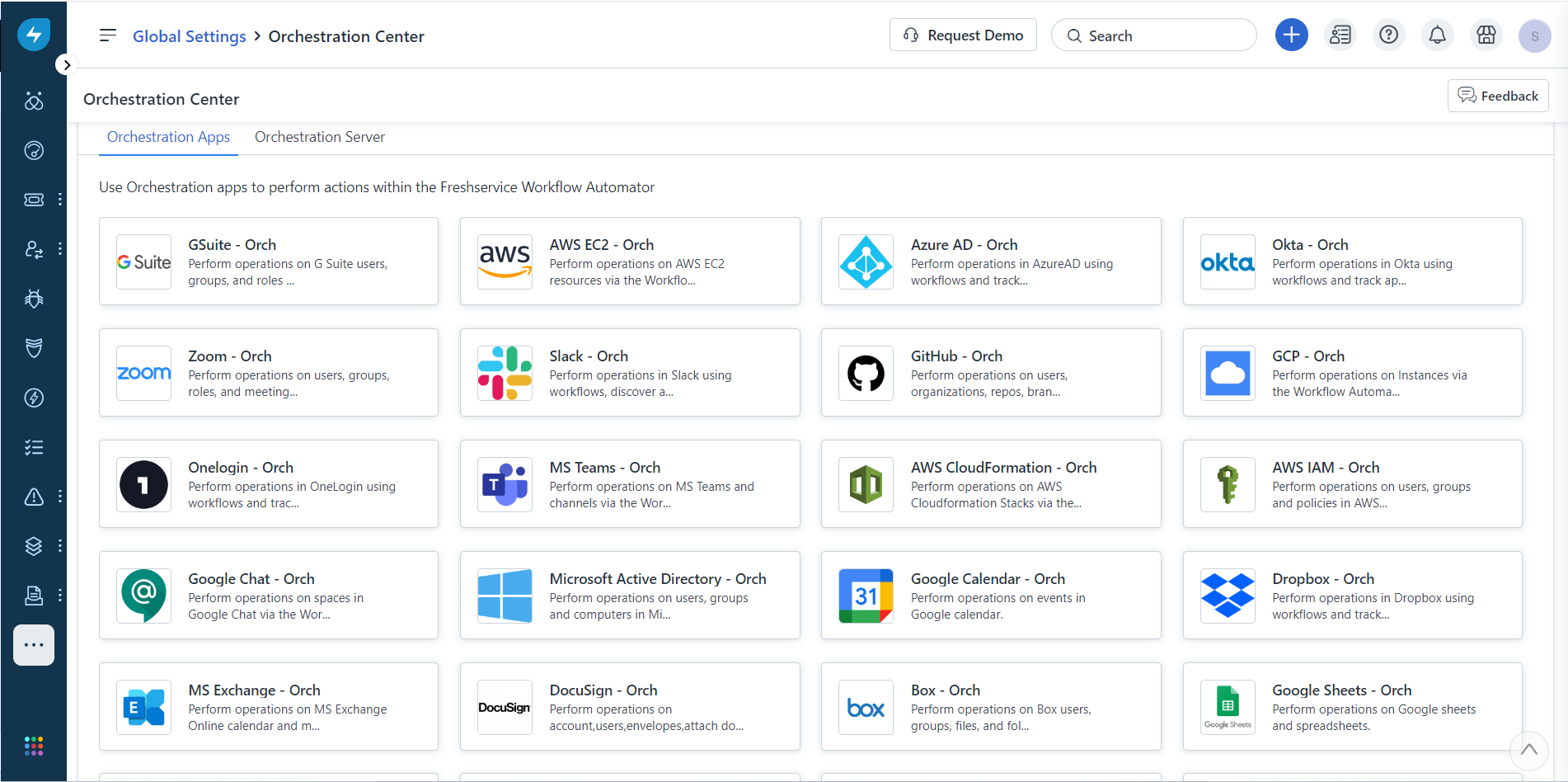Open the lightning circle sidebar icon
The height and width of the screenshot is (782, 1568).
34,398
